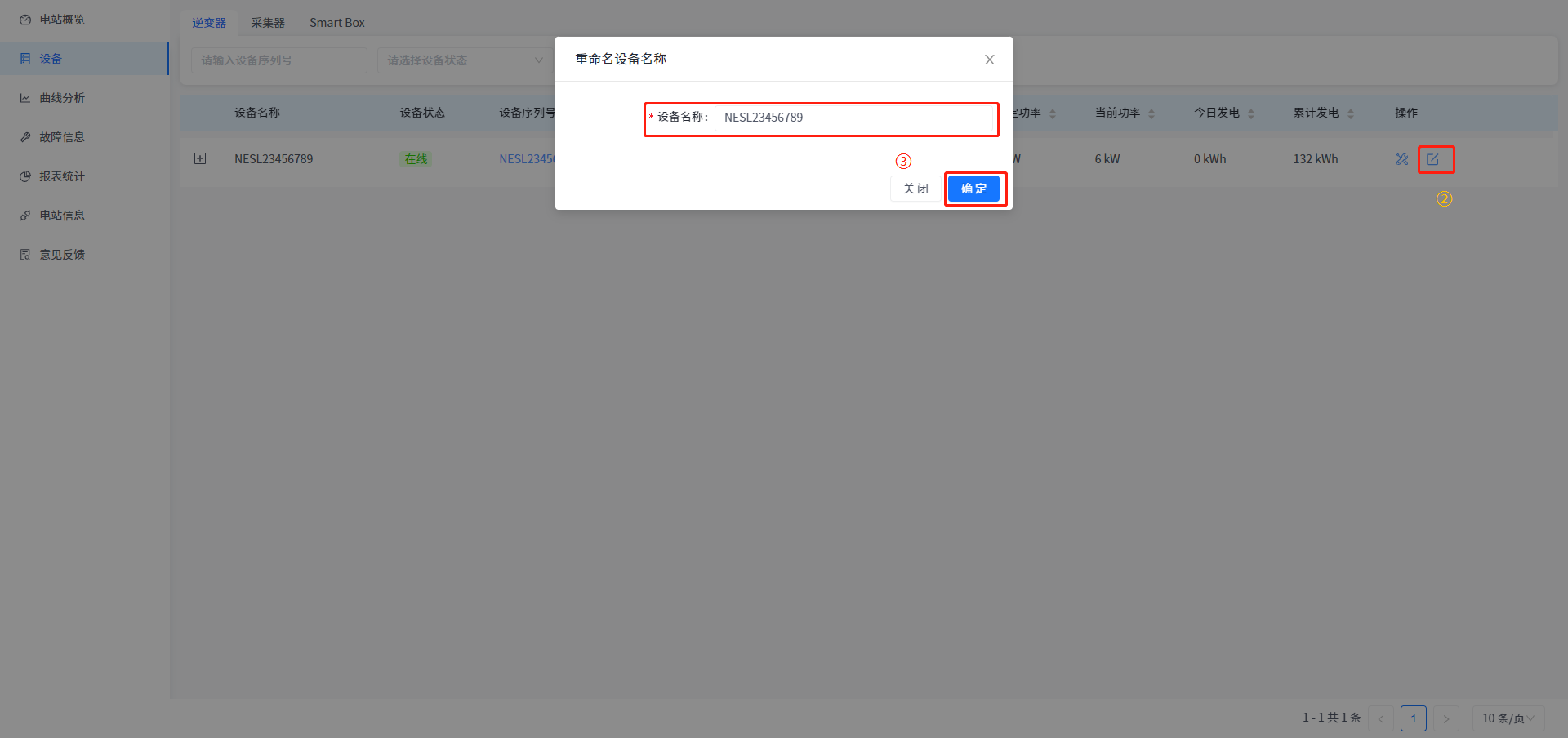This screenshot has height=738, width=1568.
Task: Sort by 今日发电 column
Action: point(1251,113)
